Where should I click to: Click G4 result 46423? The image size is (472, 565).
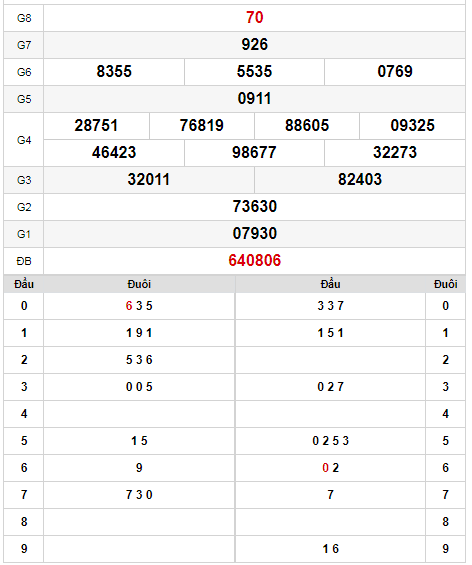[x=114, y=152]
